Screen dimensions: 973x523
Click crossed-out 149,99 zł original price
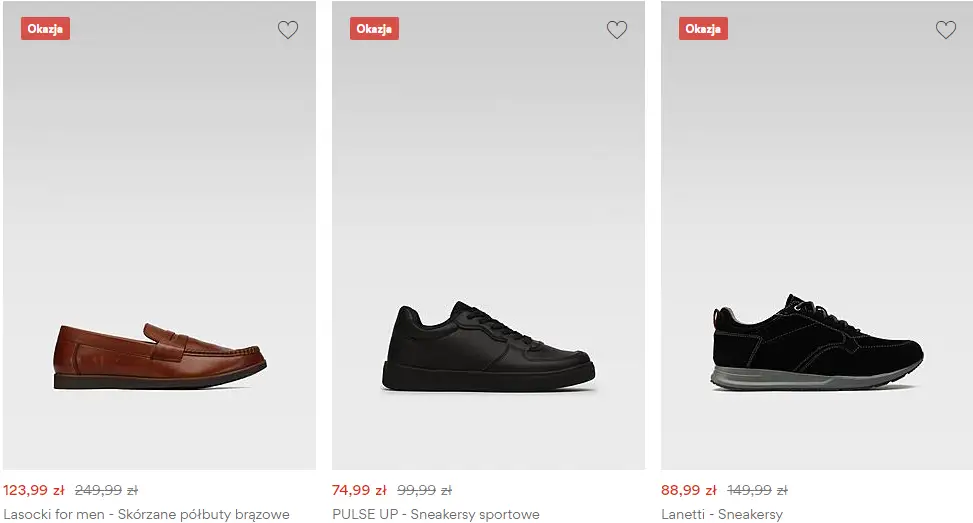tap(757, 491)
